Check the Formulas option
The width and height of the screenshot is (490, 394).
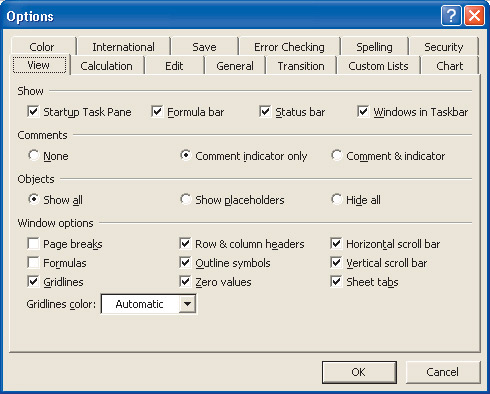[33, 262]
